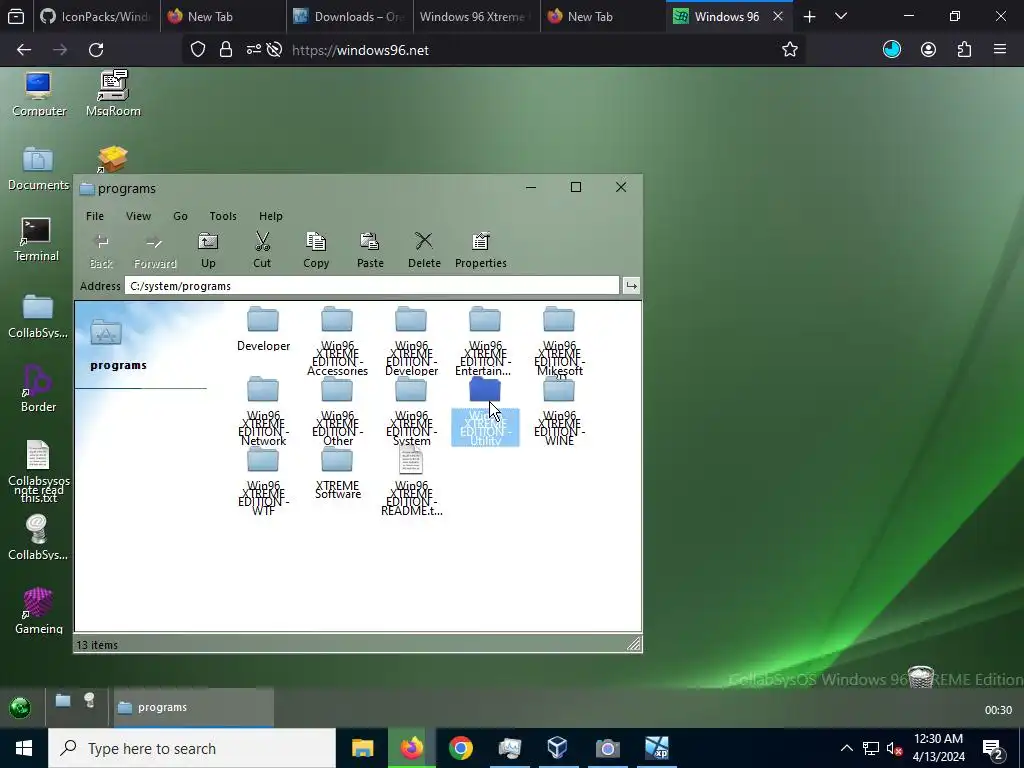Open Firefox account profile icon
The height and width of the screenshot is (768, 1024).
tap(928, 50)
